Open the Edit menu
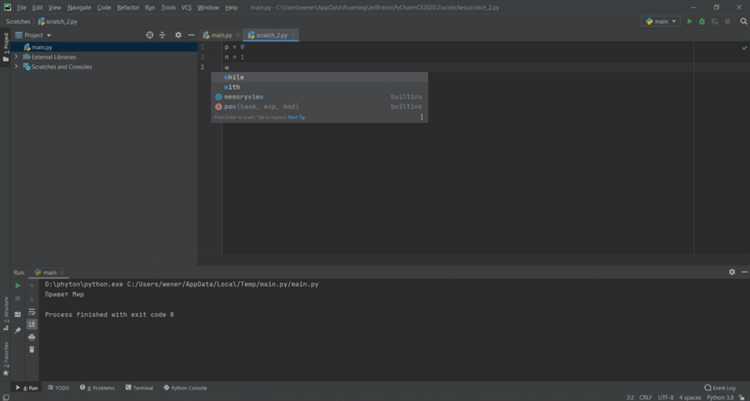The height and width of the screenshot is (401, 750). pos(37,8)
